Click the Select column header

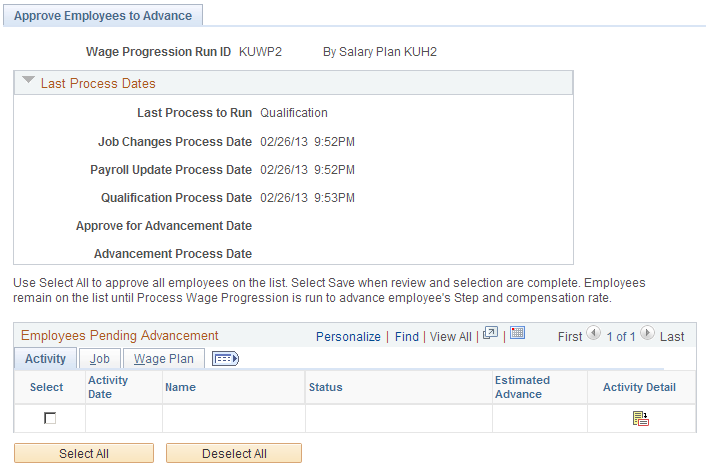(x=46, y=387)
